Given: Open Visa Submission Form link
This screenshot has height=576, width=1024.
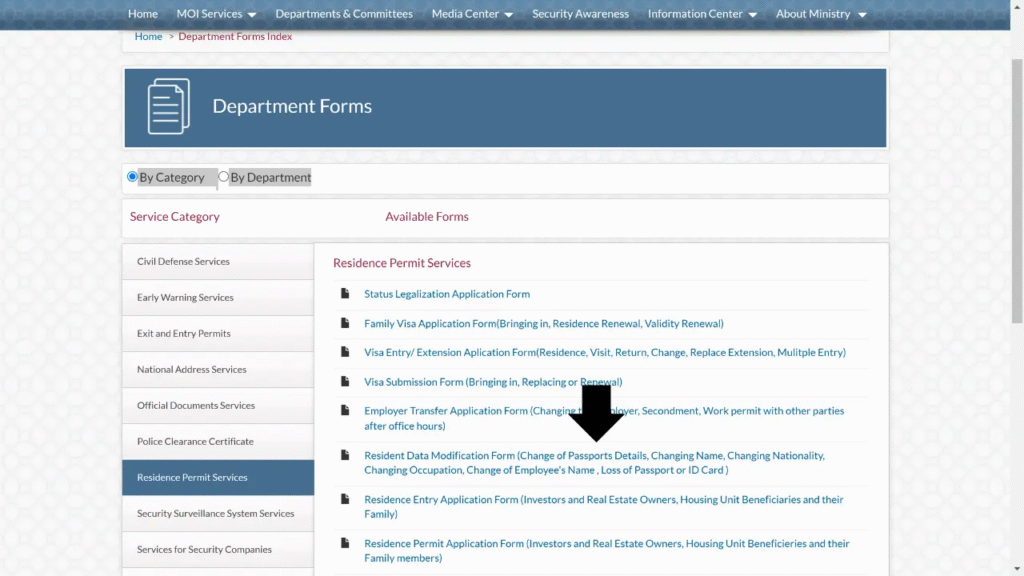Looking at the screenshot, I should (x=493, y=381).
